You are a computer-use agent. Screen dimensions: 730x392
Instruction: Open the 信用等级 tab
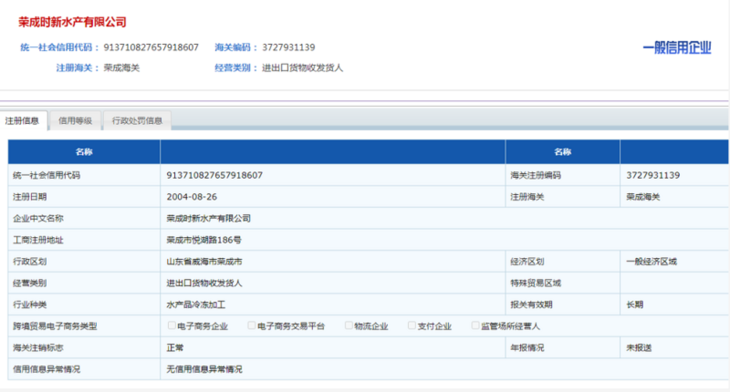coord(75,121)
